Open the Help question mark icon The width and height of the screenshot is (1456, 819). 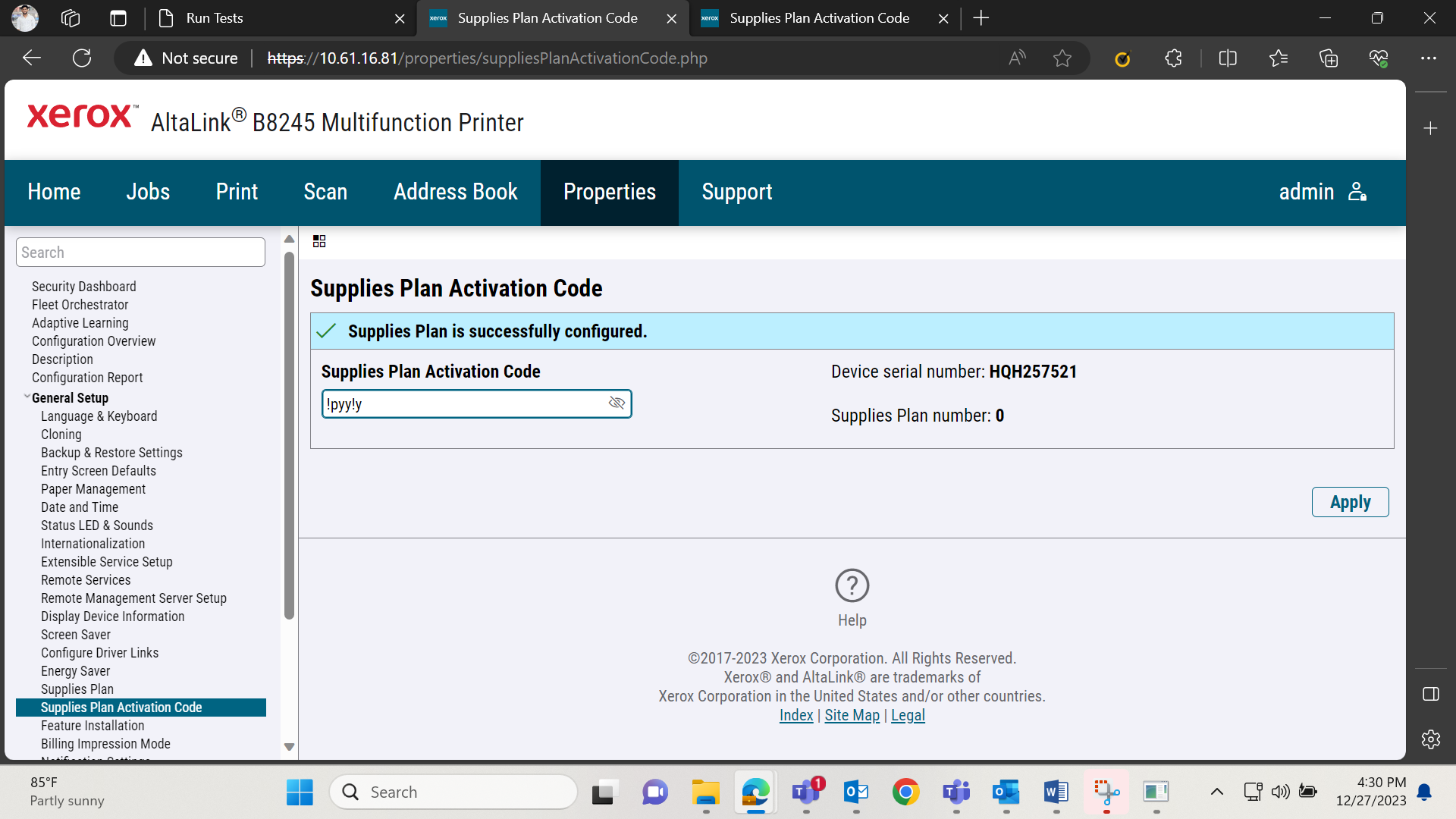(852, 585)
